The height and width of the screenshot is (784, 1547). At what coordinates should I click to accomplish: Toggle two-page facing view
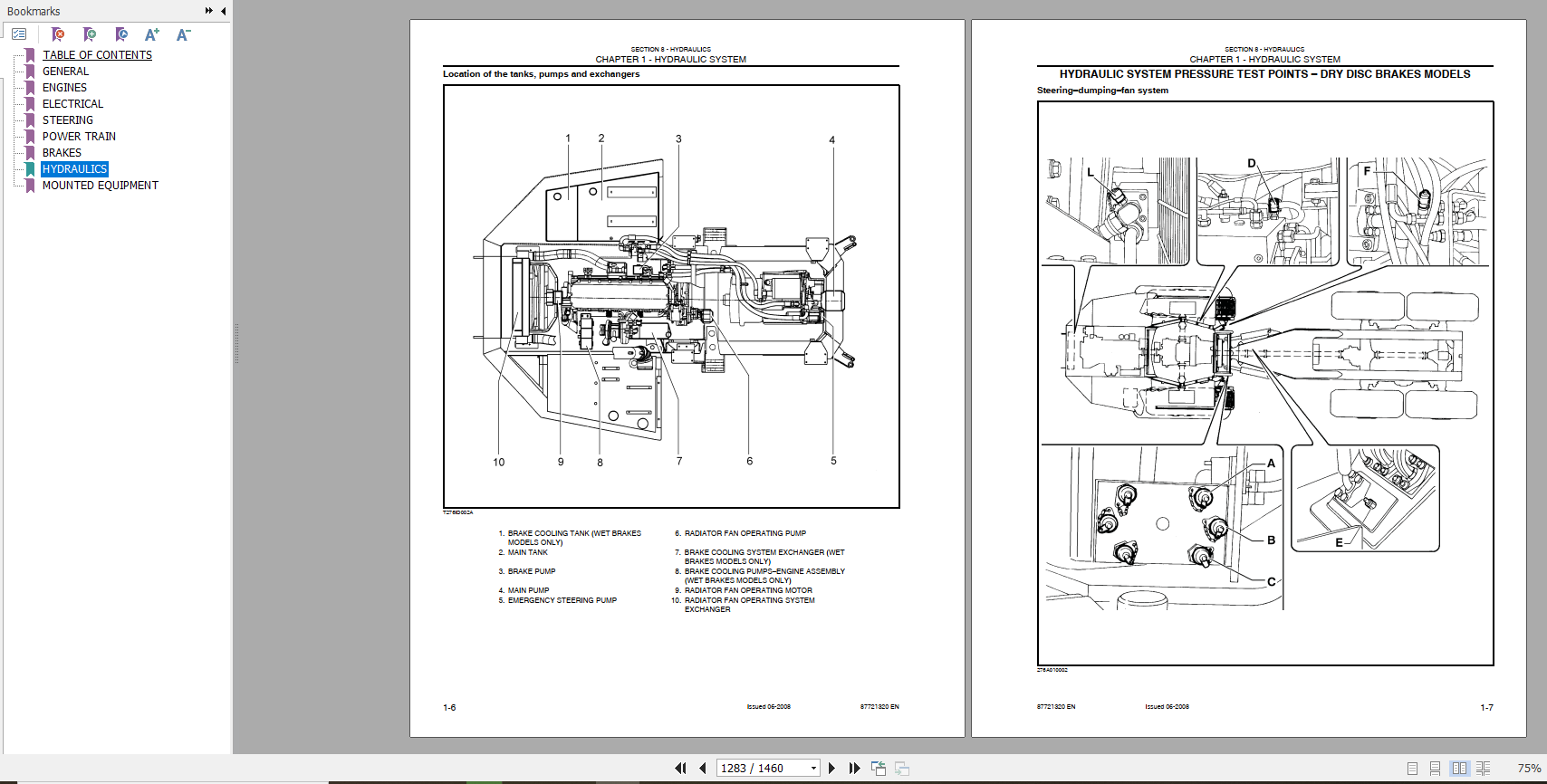click(x=1458, y=768)
